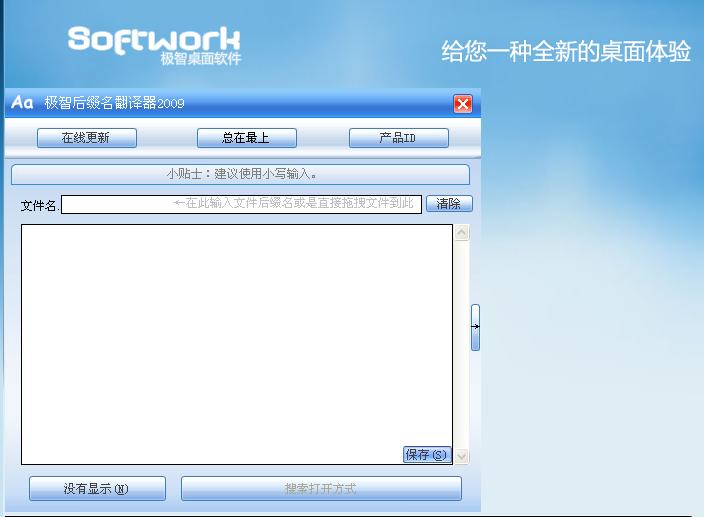The image size is (704, 517).
Task: Click inside the large results text area
Action: pyautogui.click(x=237, y=344)
